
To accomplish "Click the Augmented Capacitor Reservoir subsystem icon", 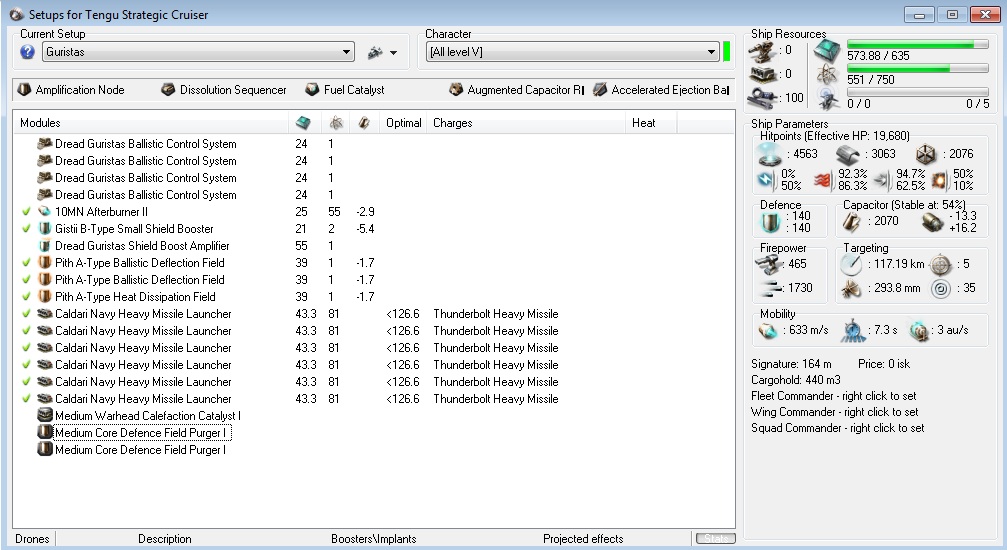I will click(457, 90).
